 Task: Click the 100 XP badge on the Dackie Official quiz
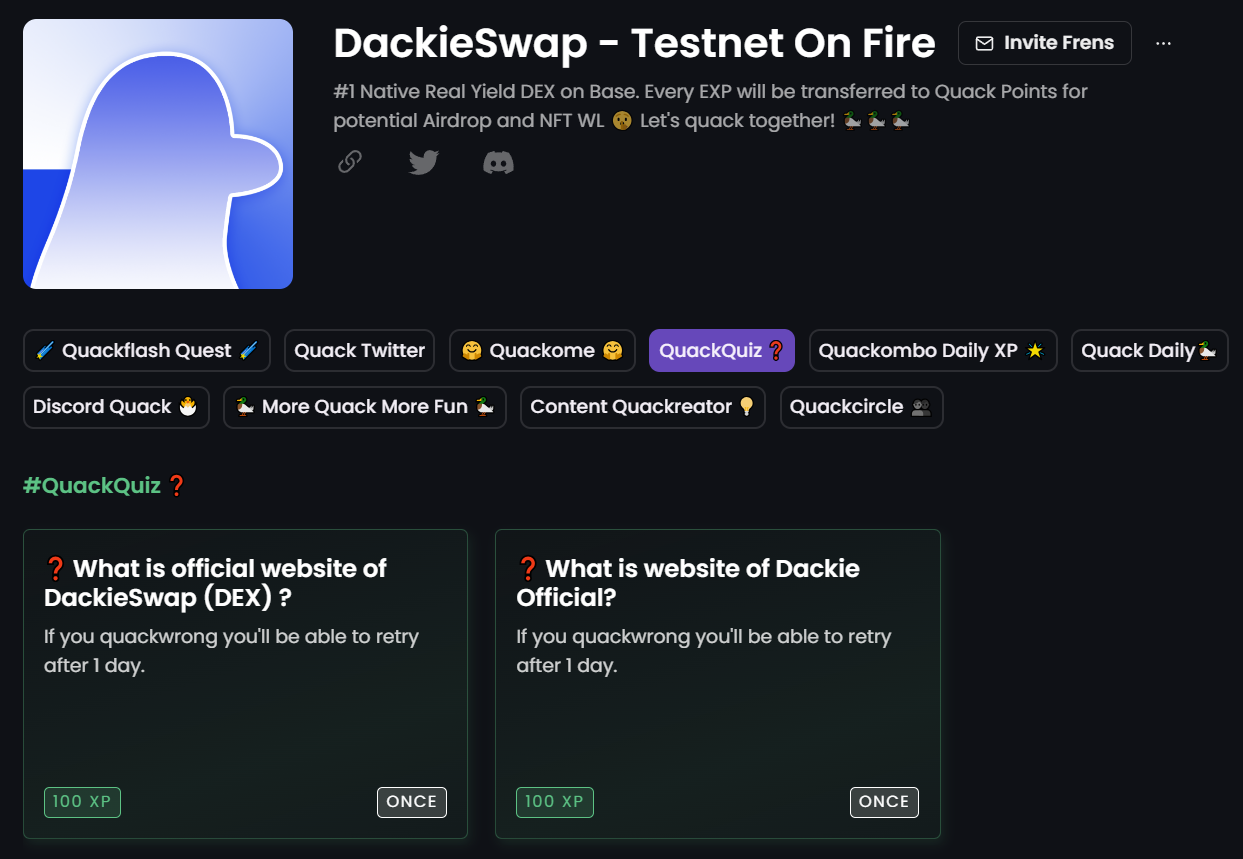point(554,801)
